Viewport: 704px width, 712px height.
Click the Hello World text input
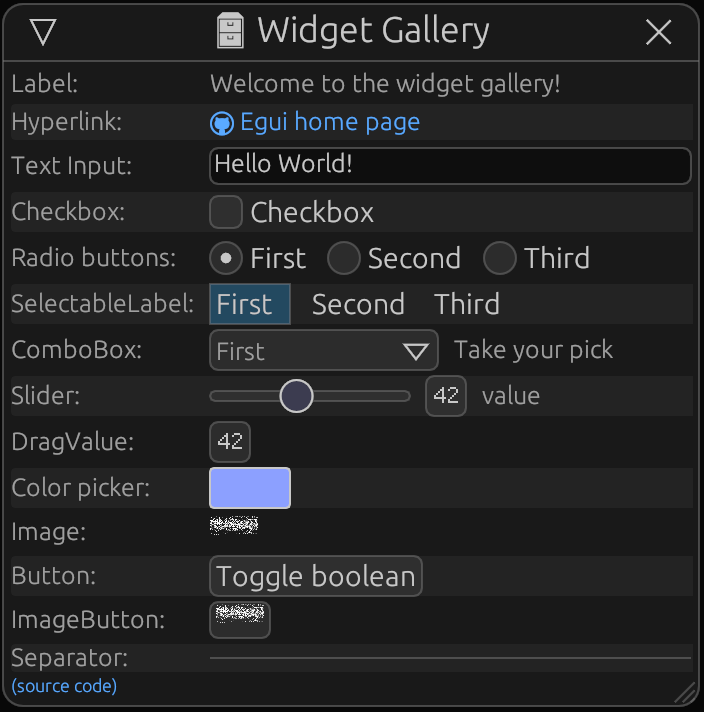[450, 166]
